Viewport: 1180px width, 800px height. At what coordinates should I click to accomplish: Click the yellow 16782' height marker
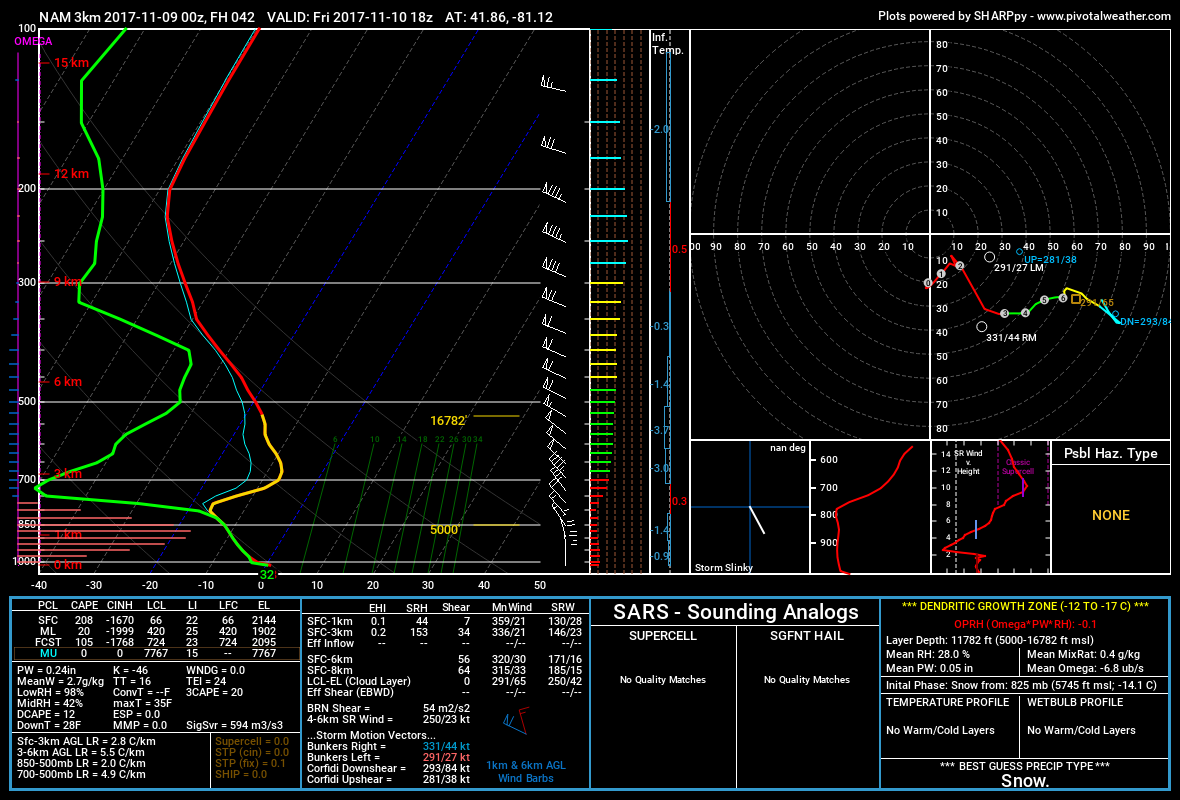click(x=449, y=421)
